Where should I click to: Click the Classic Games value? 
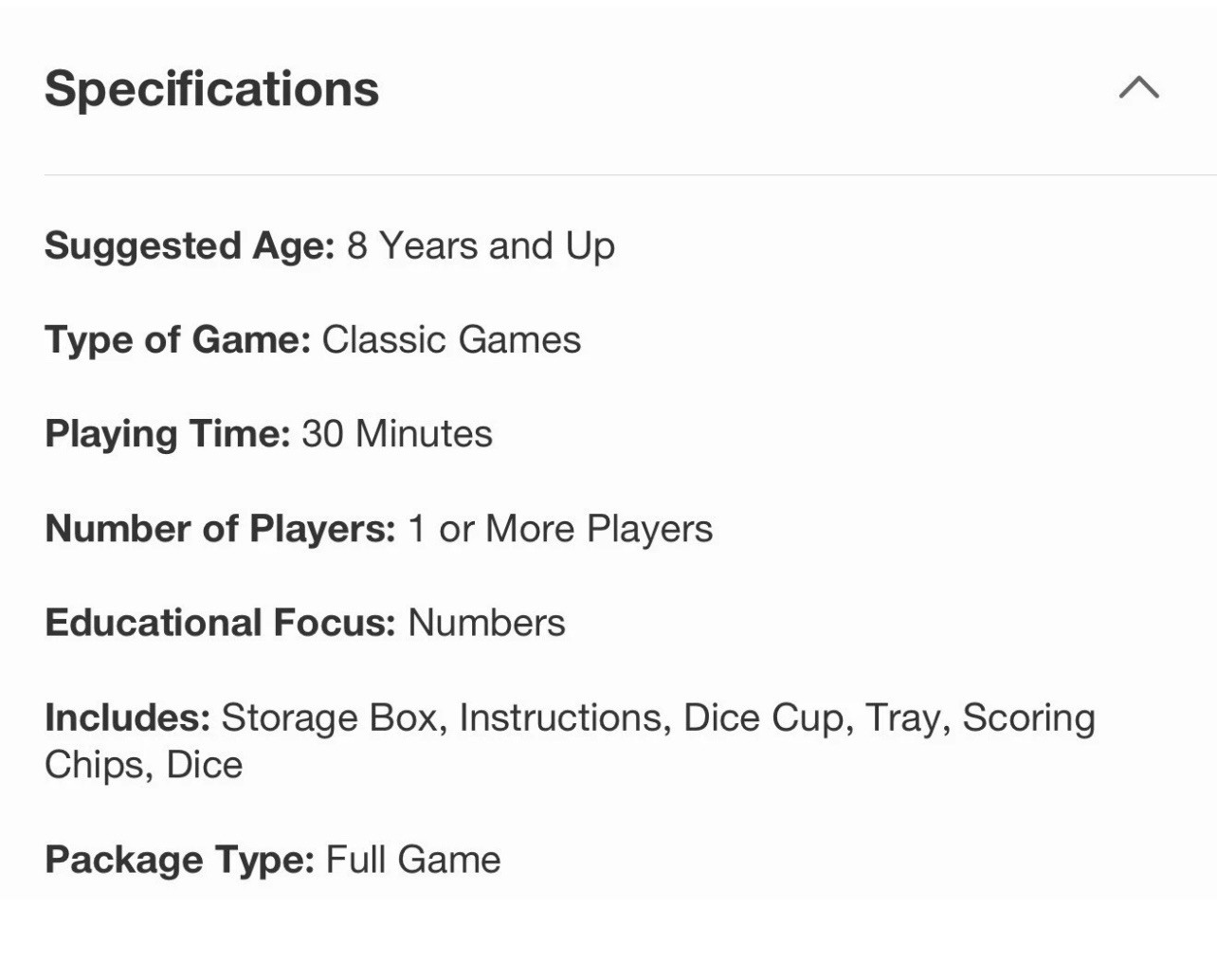451,339
